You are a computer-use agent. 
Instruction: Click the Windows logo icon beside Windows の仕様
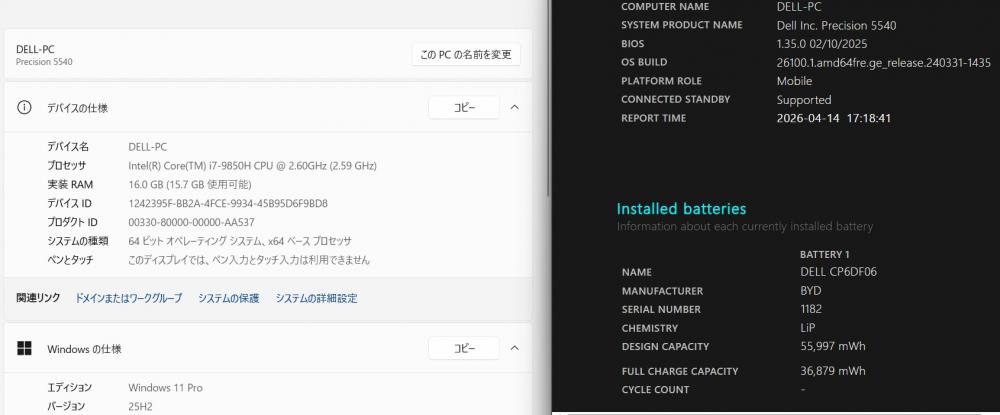(24, 349)
